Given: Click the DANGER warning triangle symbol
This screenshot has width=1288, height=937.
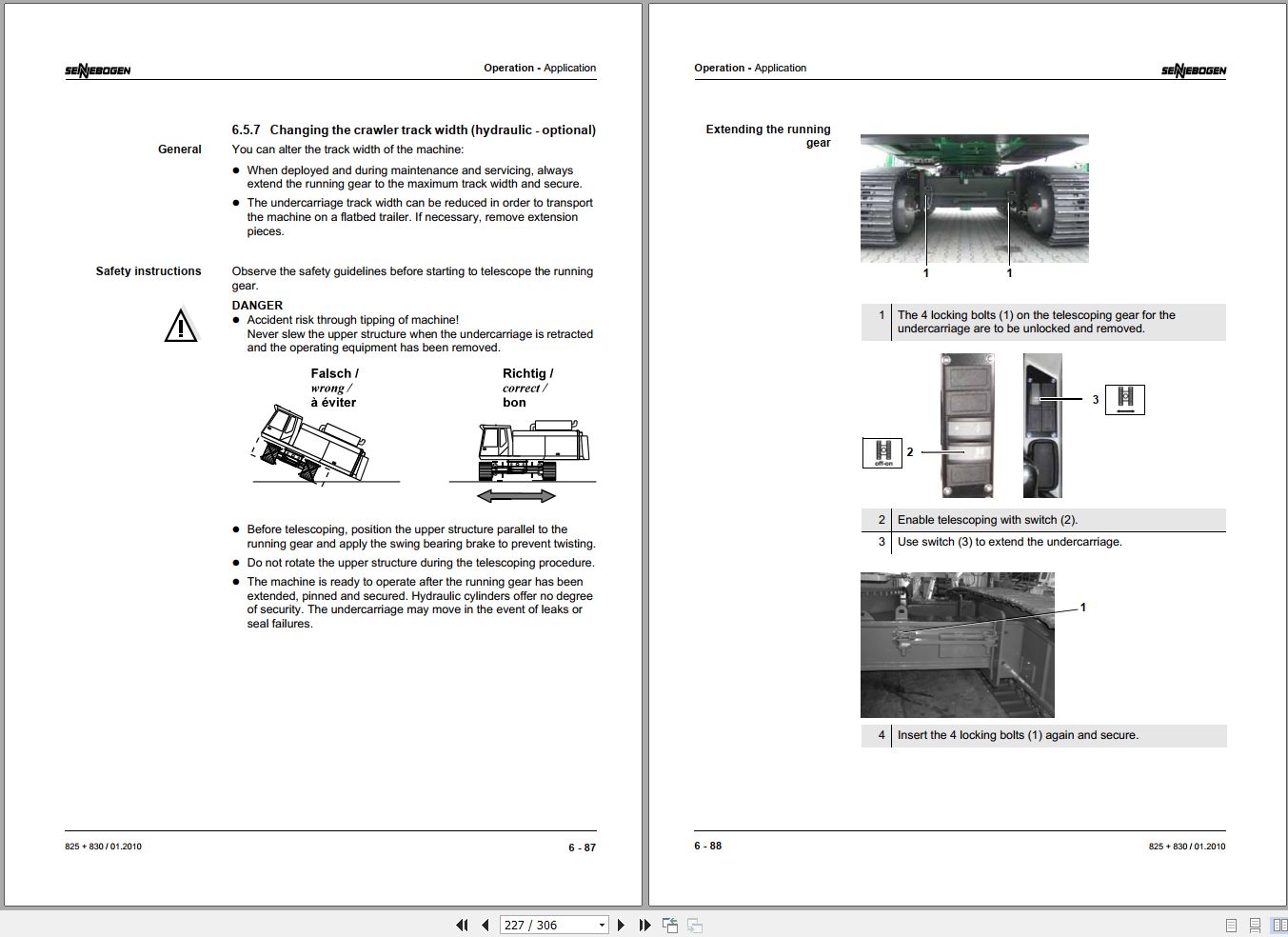Looking at the screenshot, I should coord(181,326).
